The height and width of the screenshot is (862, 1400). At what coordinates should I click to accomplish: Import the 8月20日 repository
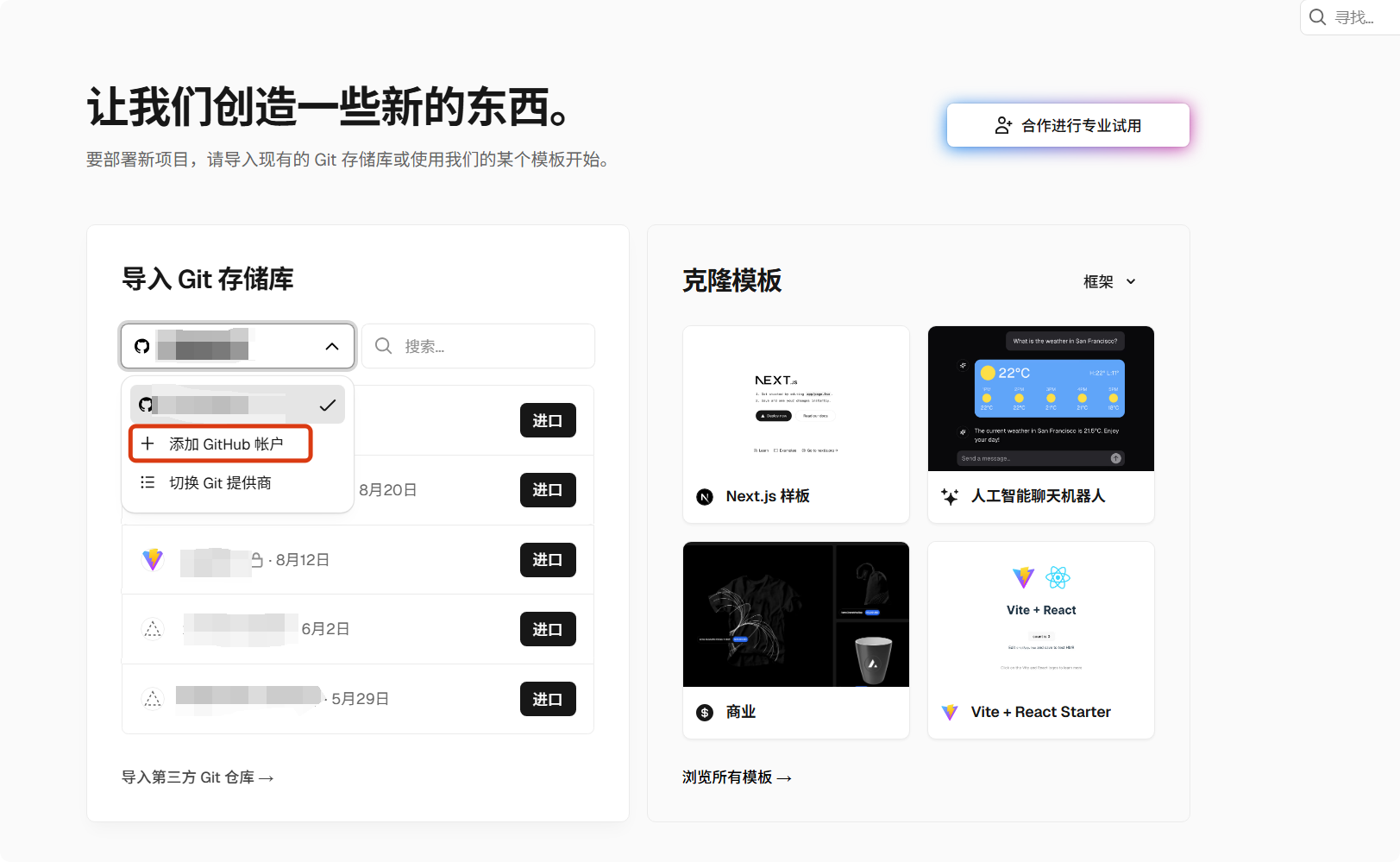[548, 490]
